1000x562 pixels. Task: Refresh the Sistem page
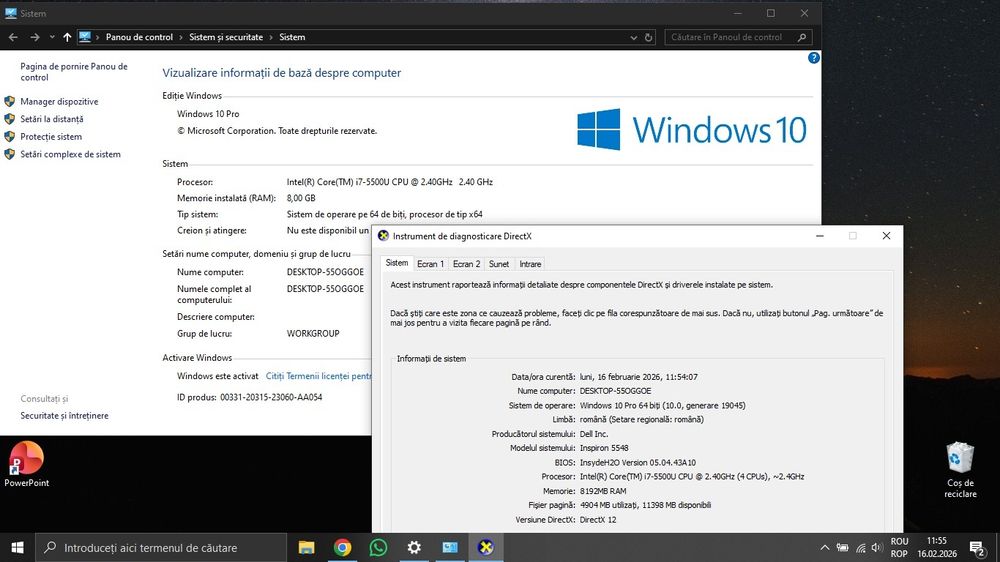649,37
